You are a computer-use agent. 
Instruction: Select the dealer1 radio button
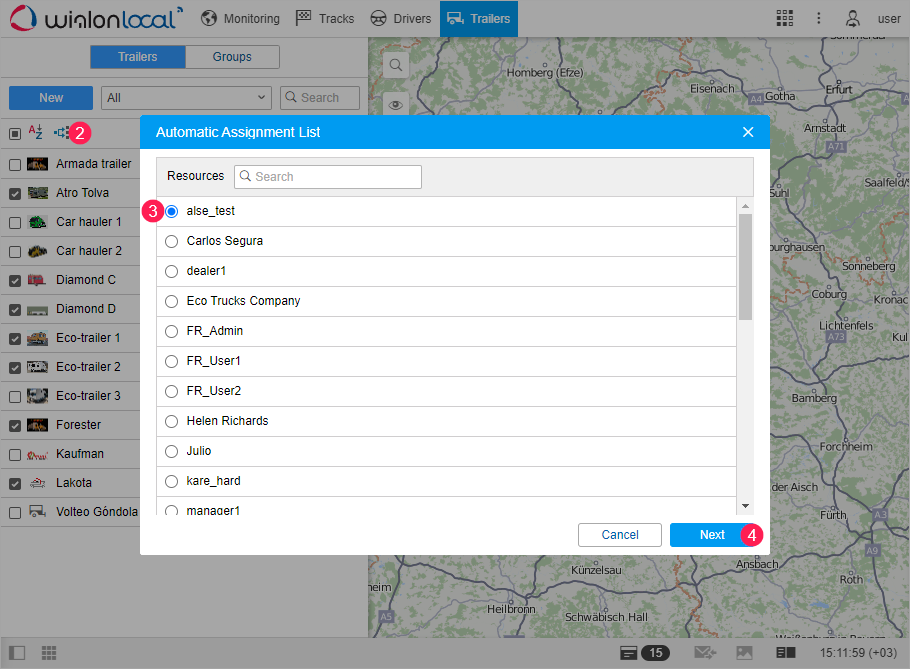171,272
